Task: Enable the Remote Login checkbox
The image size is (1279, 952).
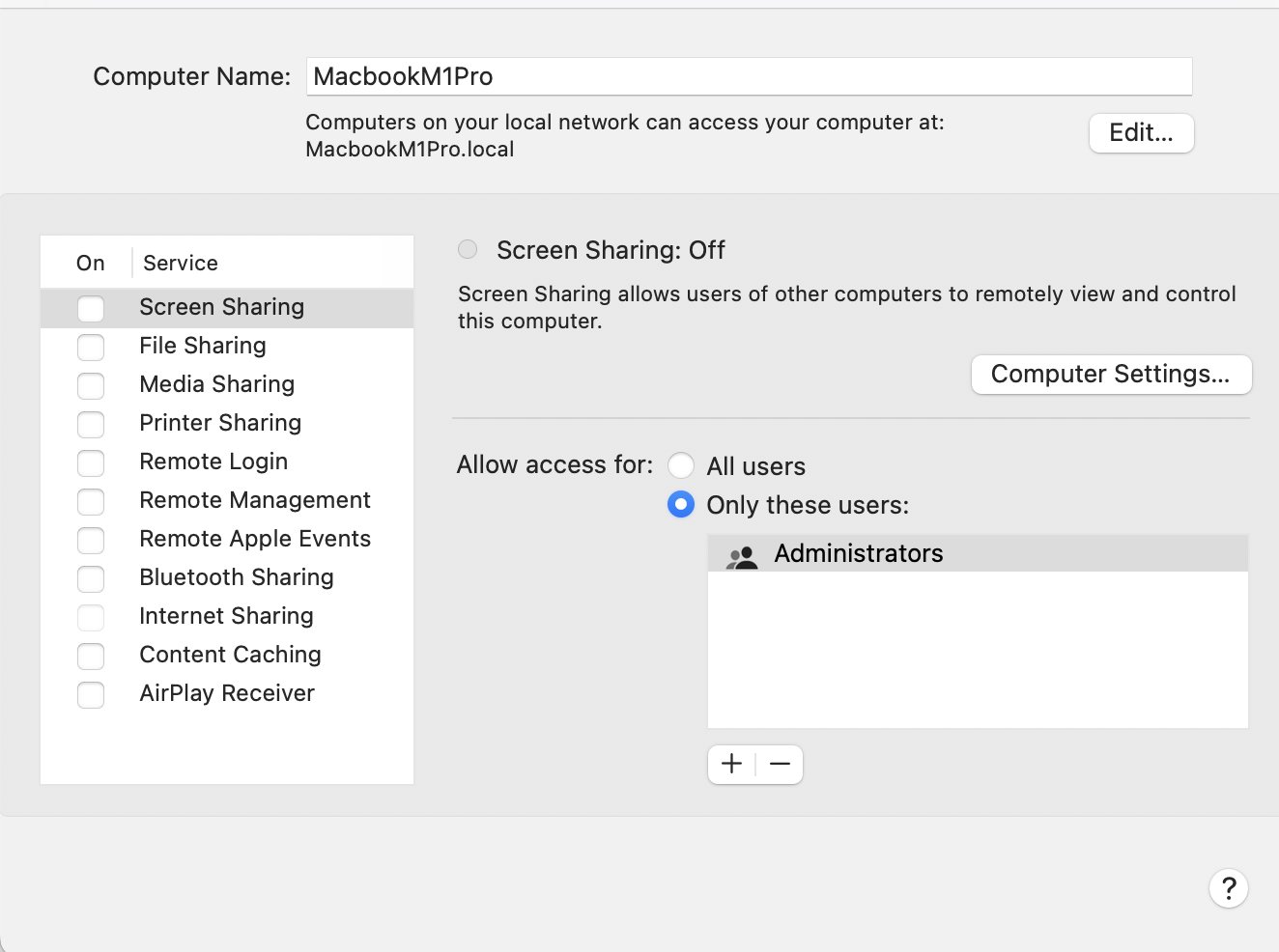Action: (x=91, y=462)
